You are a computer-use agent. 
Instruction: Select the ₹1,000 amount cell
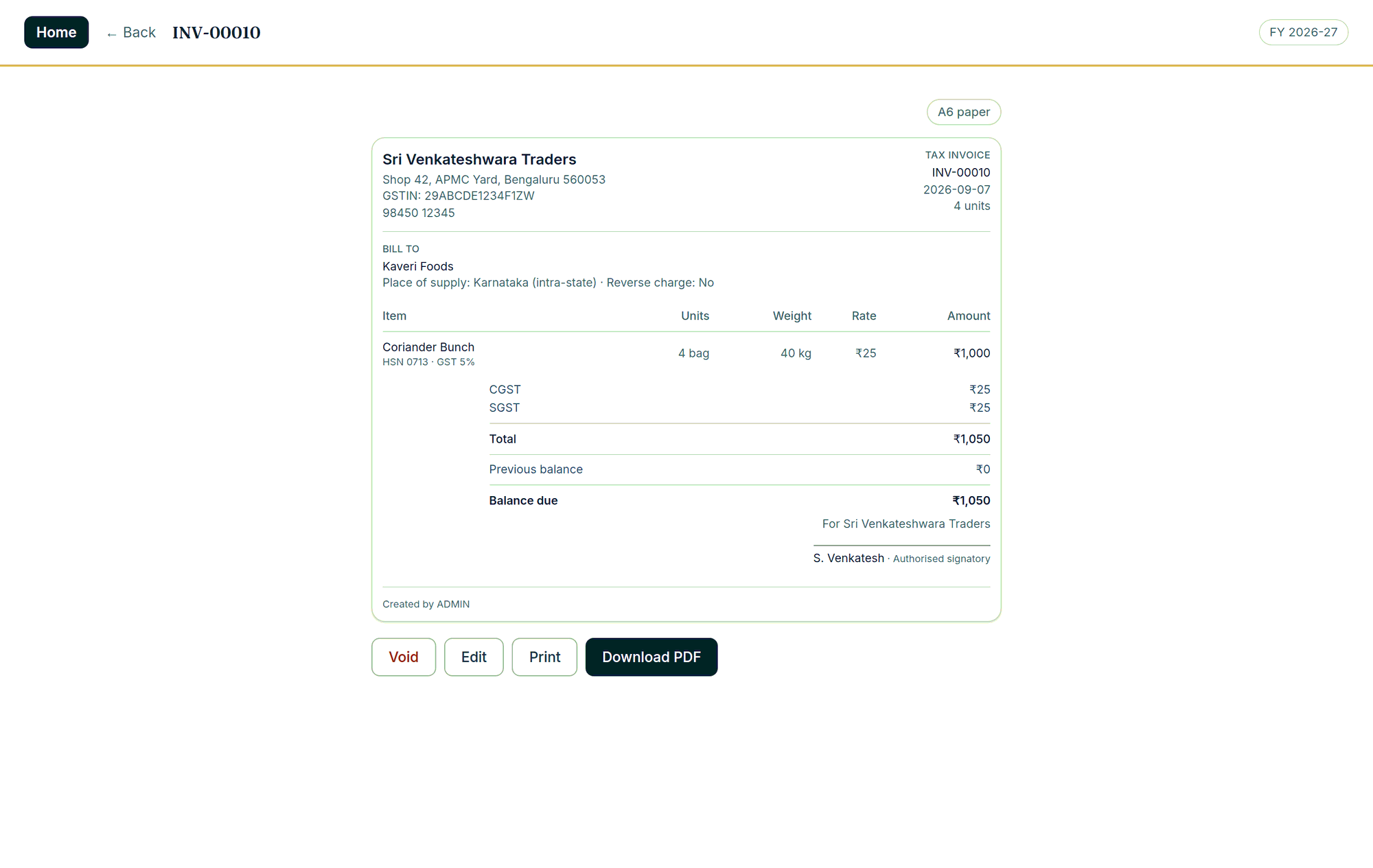pos(971,353)
